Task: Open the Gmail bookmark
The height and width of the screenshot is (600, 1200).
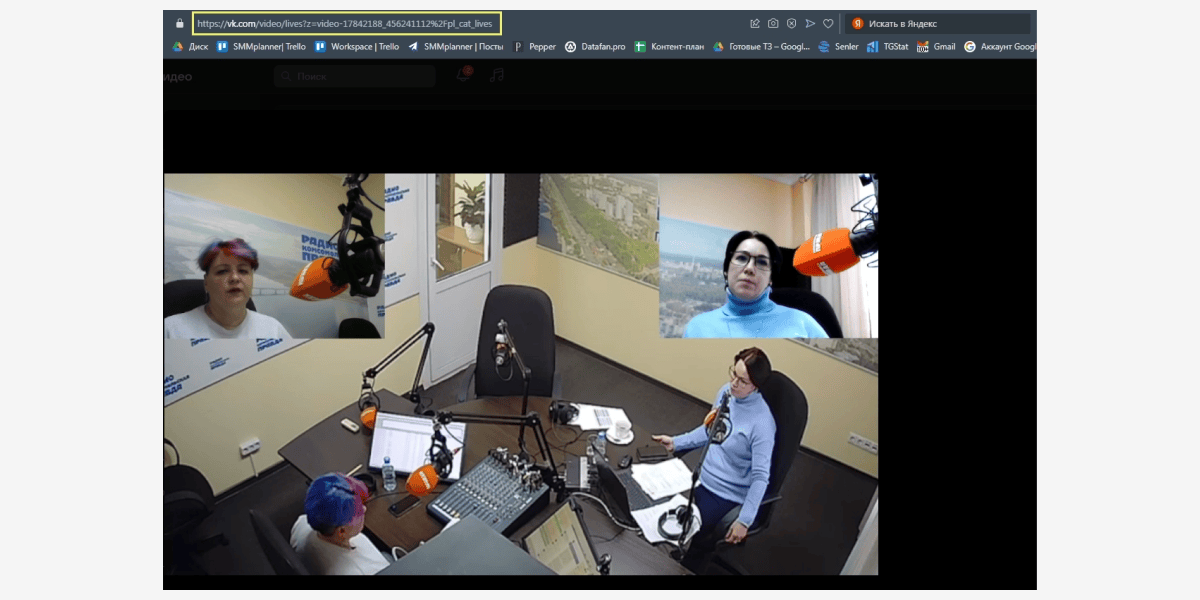Action: pos(937,46)
